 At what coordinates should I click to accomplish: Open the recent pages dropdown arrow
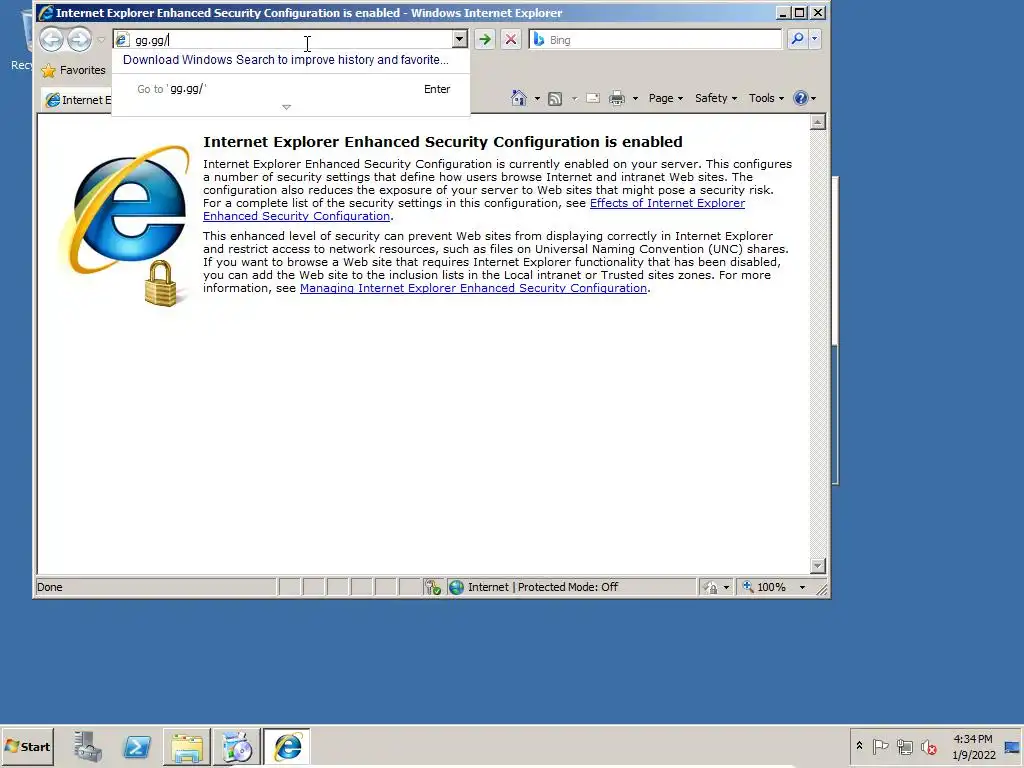(x=101, y=40)
